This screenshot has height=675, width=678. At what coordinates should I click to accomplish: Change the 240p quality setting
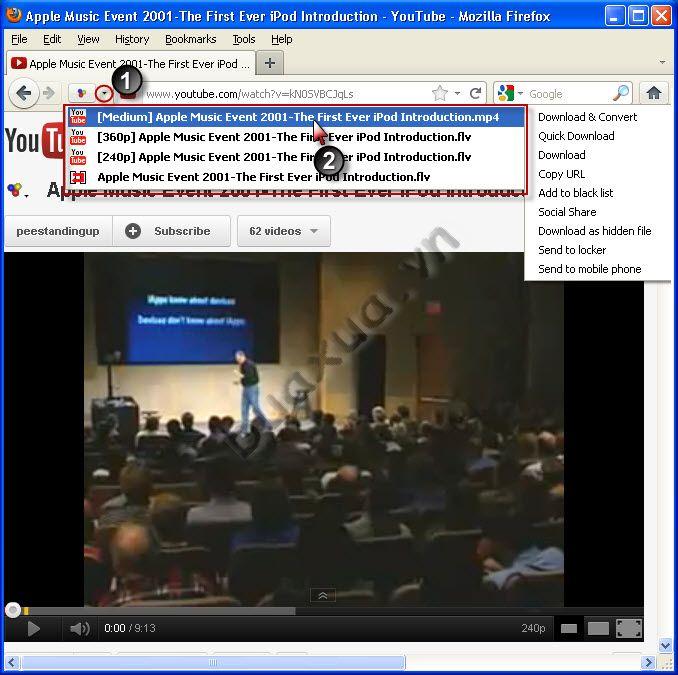coord(533,628)
